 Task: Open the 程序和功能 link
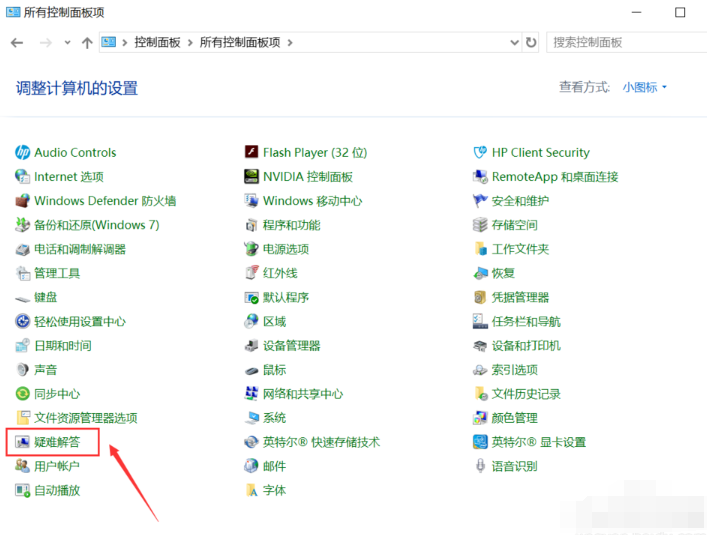pyautogui.click(x=291, y=225)
